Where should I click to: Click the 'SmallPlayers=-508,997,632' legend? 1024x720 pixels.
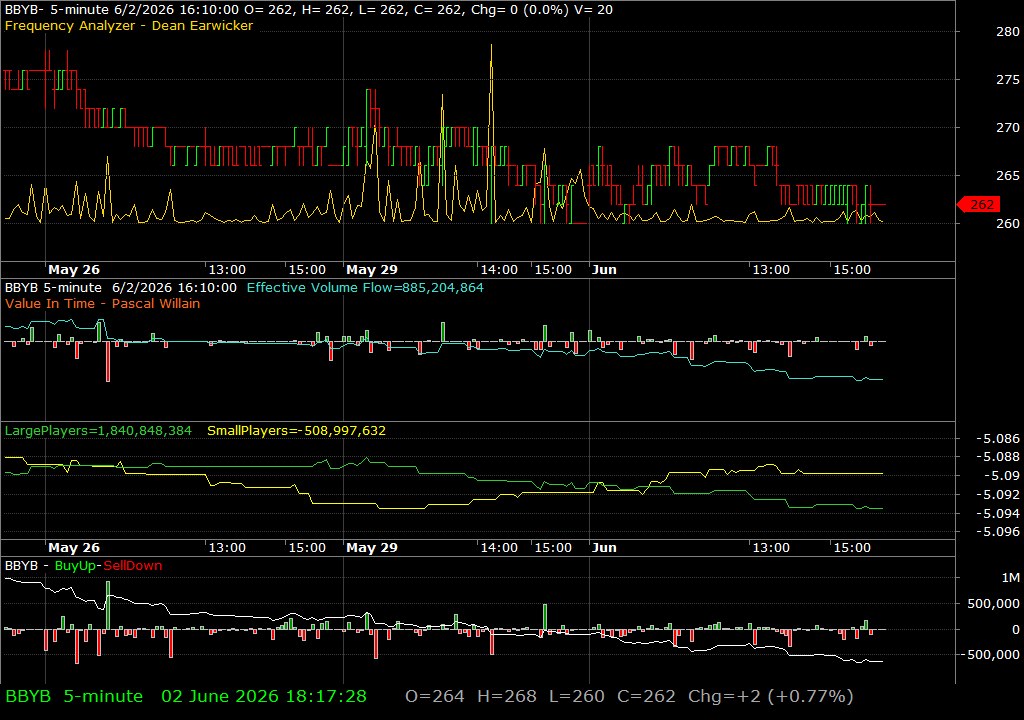[296, 431]
